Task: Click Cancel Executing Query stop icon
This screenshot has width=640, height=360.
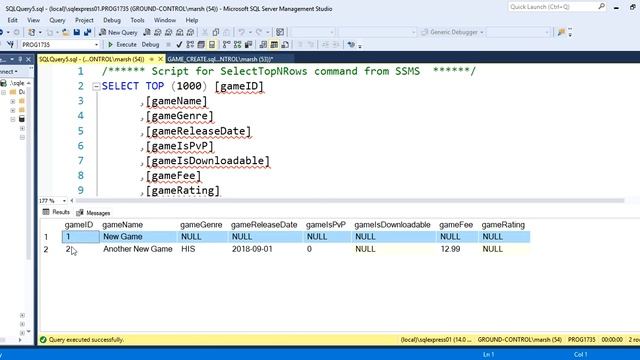Action: (168, 44)
